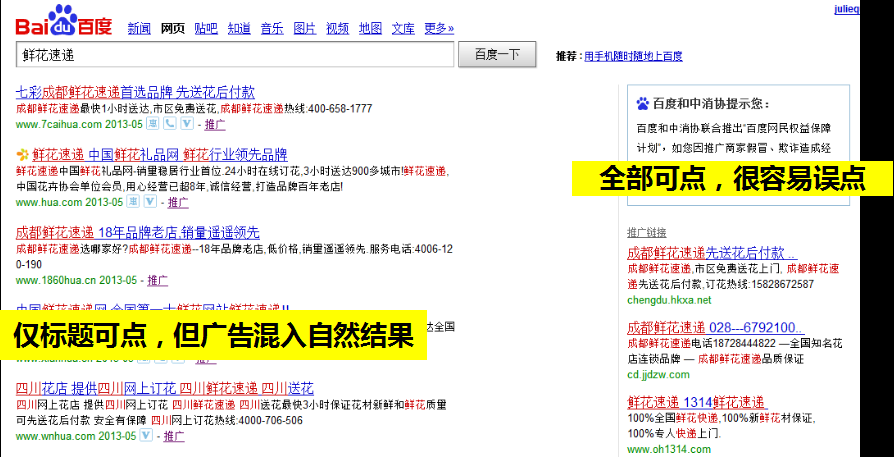894x457 pixels.
Task: Open the 用手机随时随地上百度 recommendation link
Action: (x=633, y=56)
